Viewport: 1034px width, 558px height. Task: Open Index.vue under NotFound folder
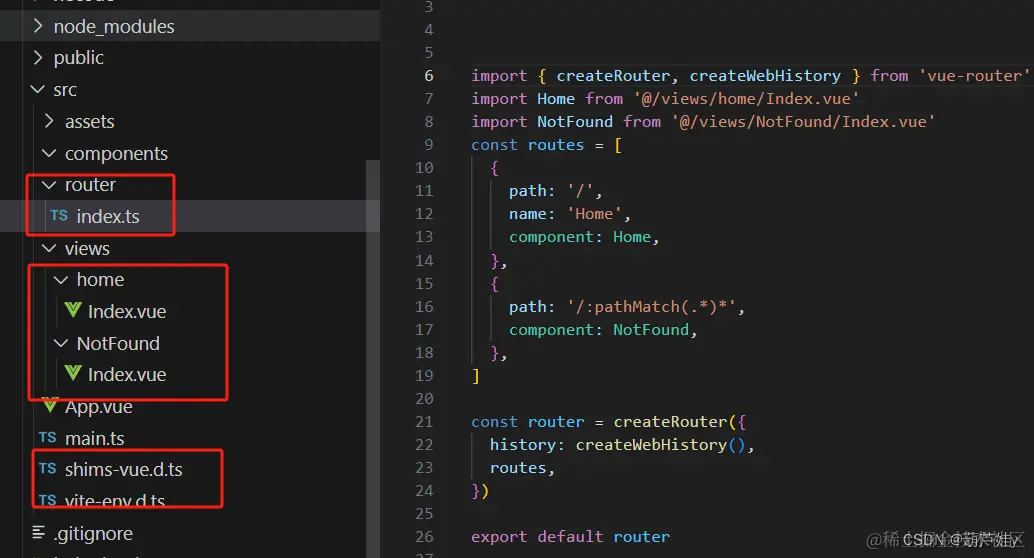click(127, 375)
